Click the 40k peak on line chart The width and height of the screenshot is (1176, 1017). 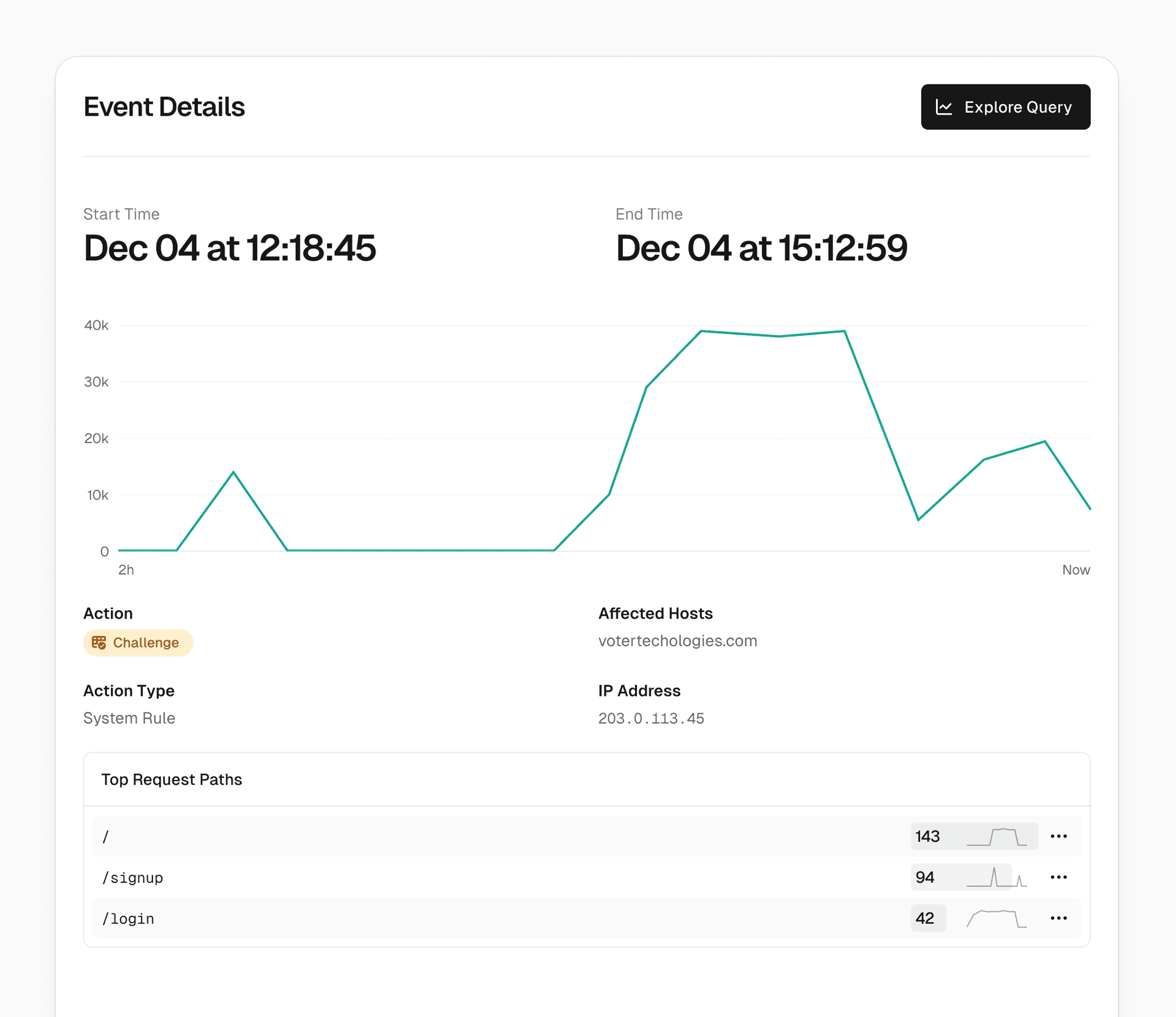[702, 331]
